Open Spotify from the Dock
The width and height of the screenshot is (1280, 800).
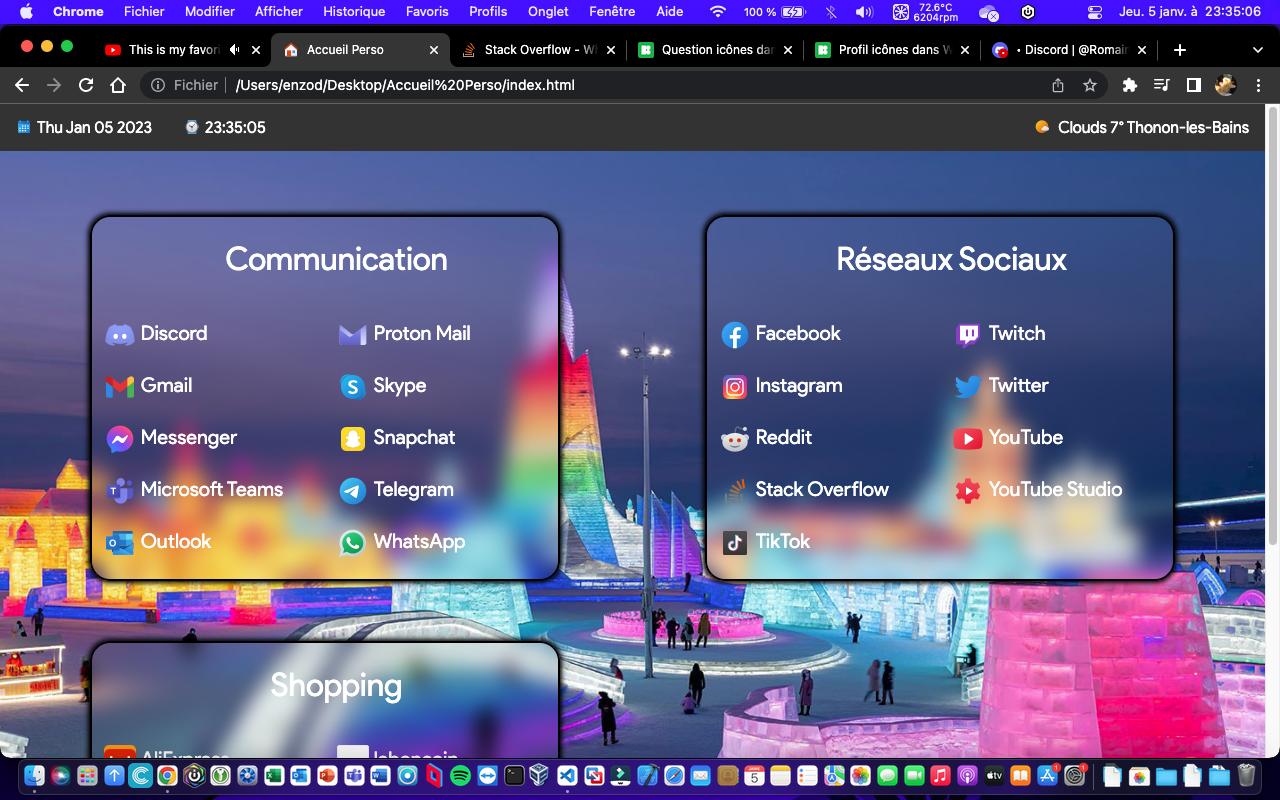tap(460, 775)
